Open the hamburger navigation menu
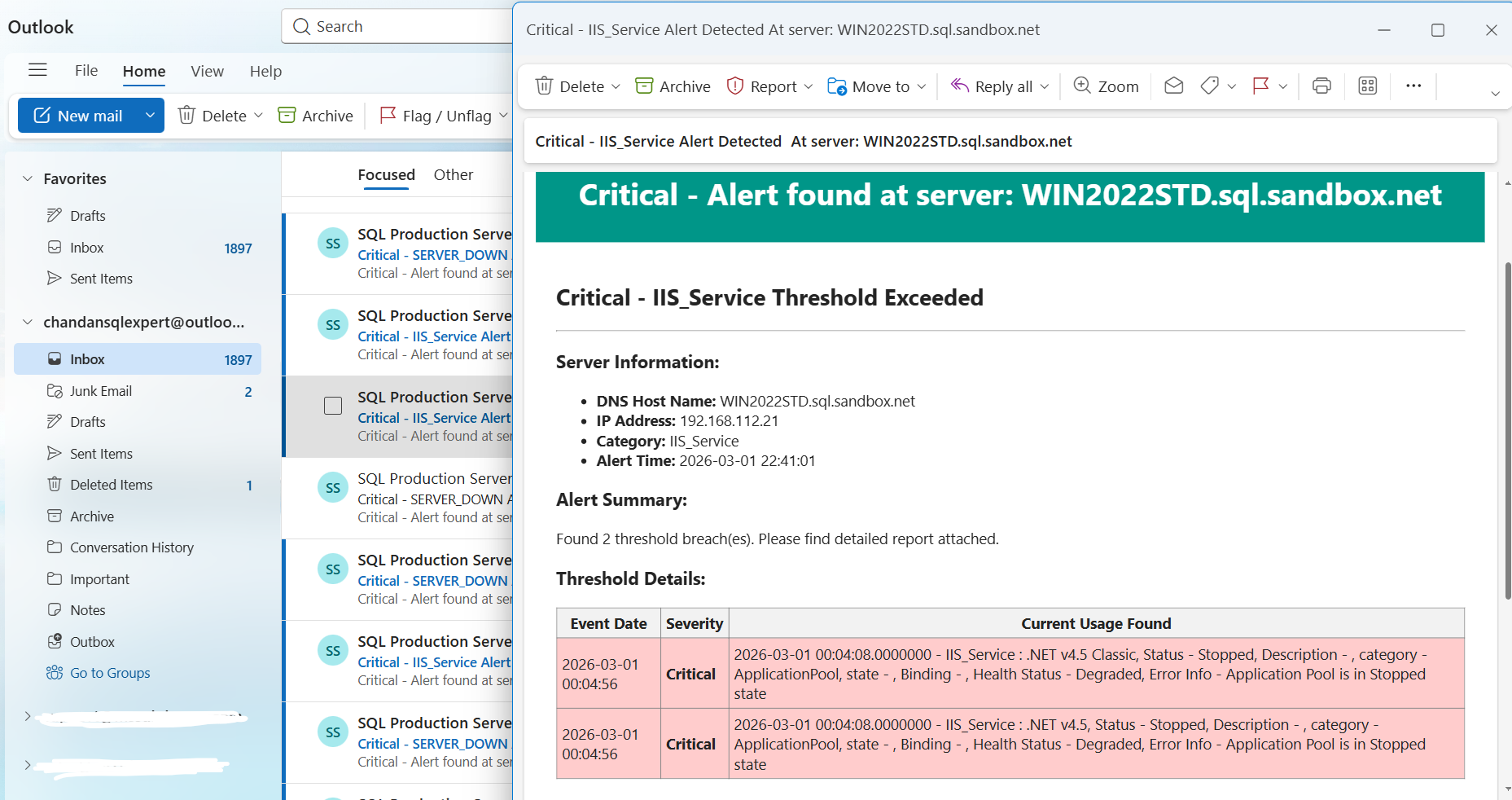1512x800 pixels. click(x=37, y=69)
